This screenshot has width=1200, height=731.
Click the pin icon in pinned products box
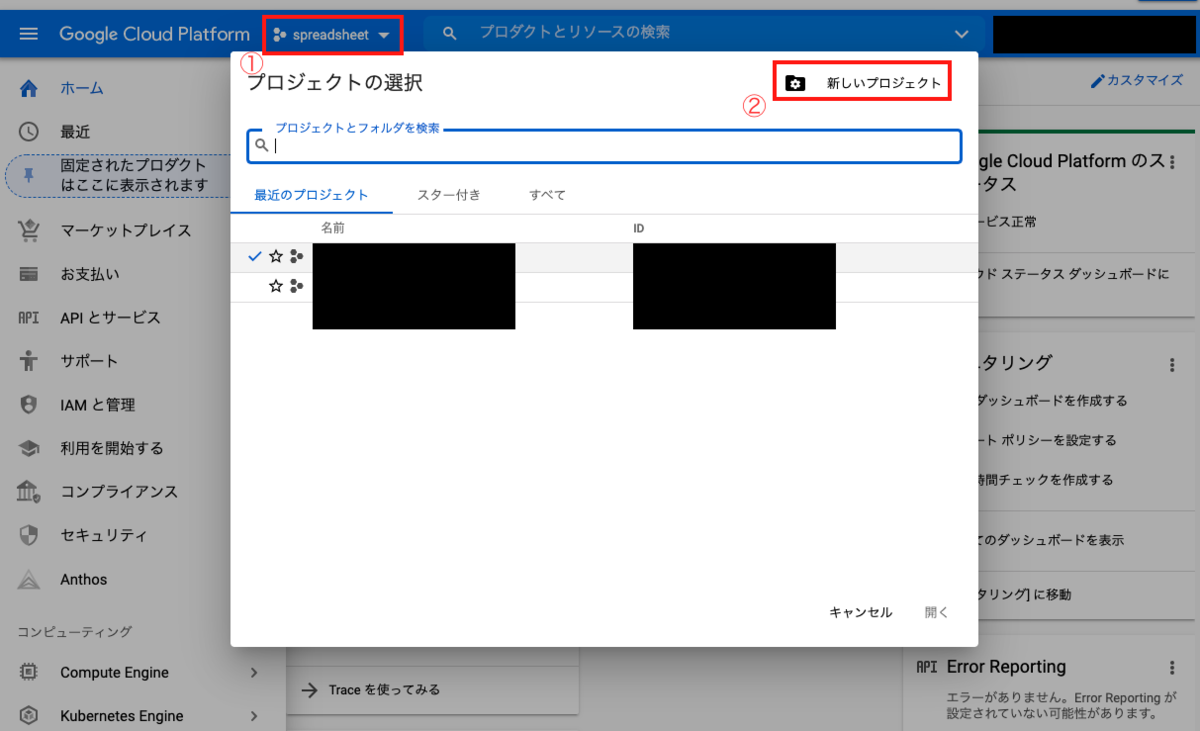coord(29,175)
